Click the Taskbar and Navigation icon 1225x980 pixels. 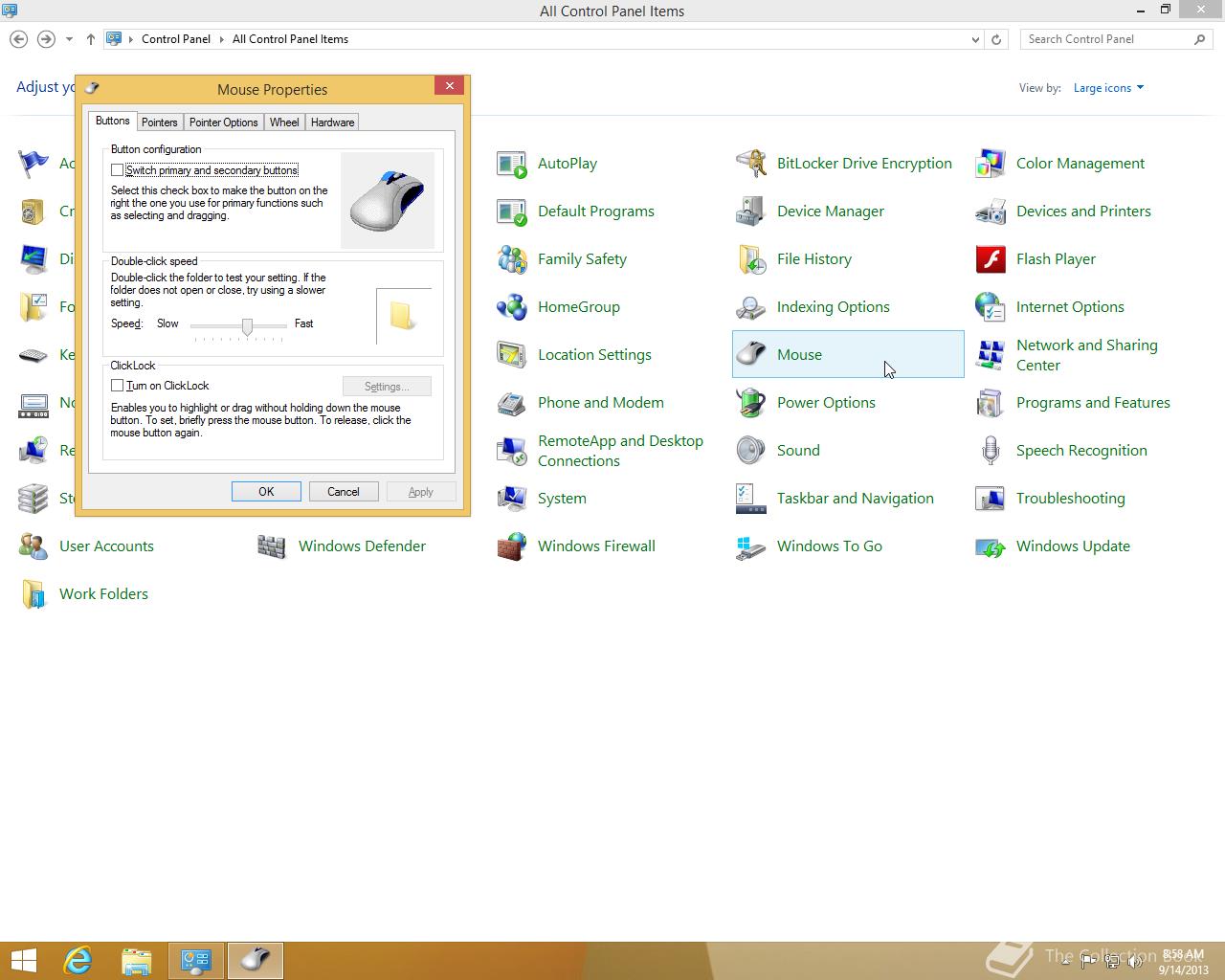[751, 499]
